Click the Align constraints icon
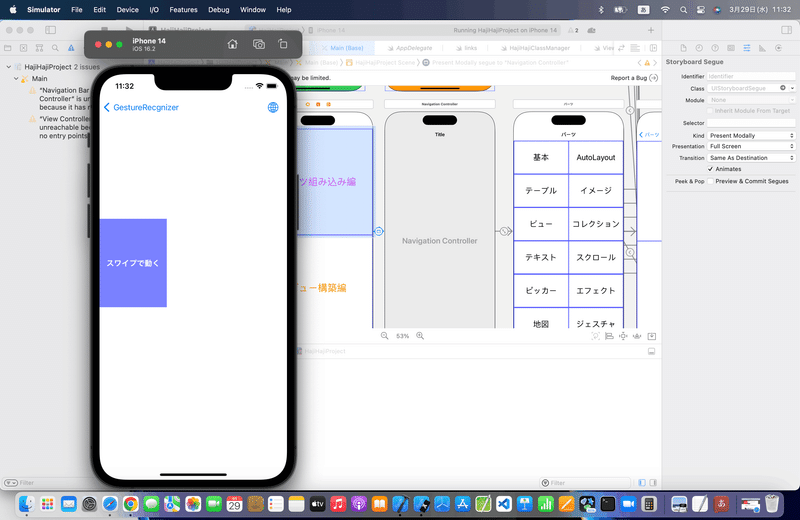 [x=609, y=336]
